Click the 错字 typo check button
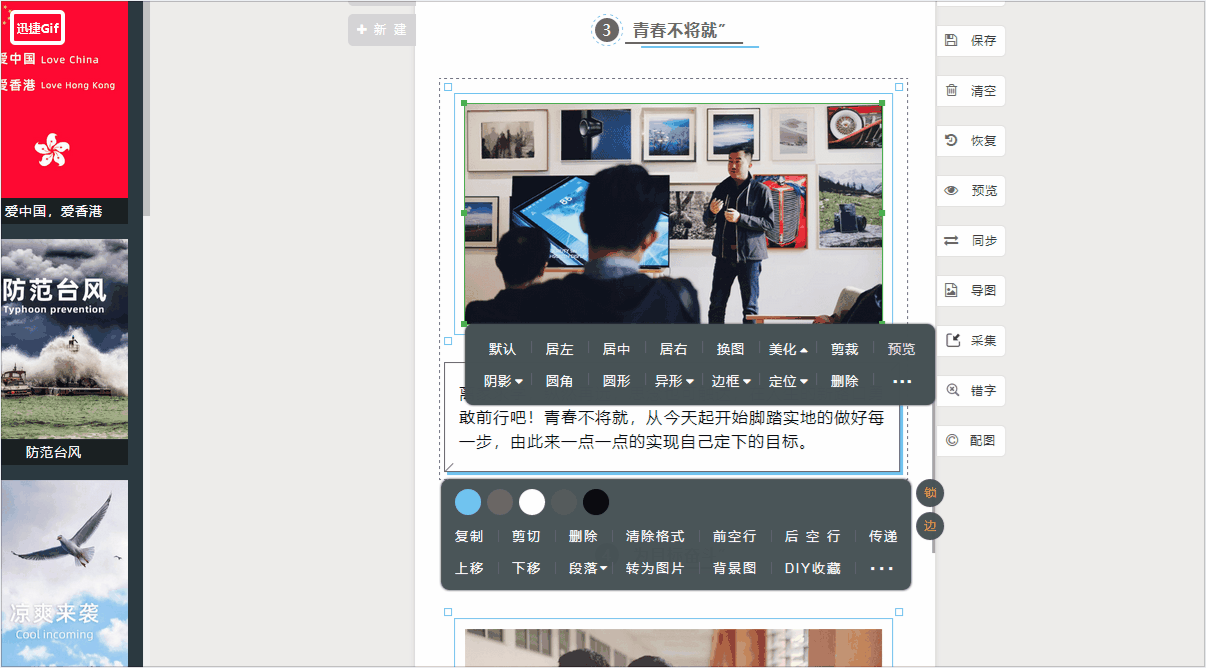 970,391
